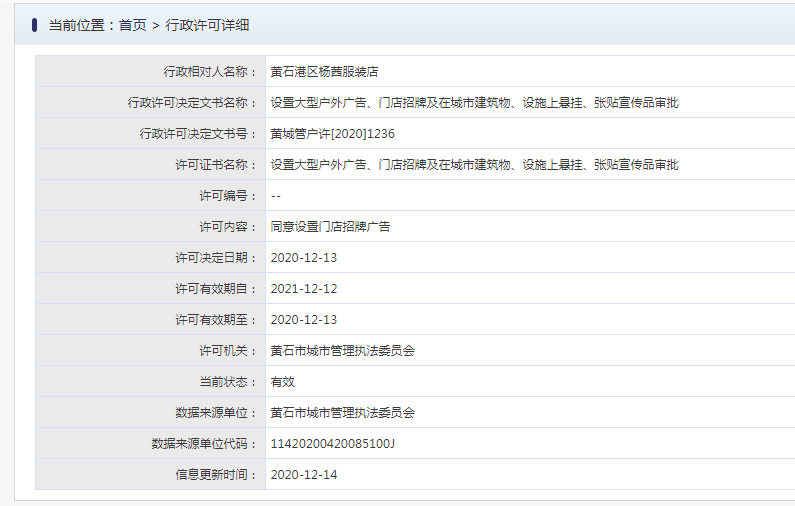Click the 当前状态 value 有效

[282, 382]
